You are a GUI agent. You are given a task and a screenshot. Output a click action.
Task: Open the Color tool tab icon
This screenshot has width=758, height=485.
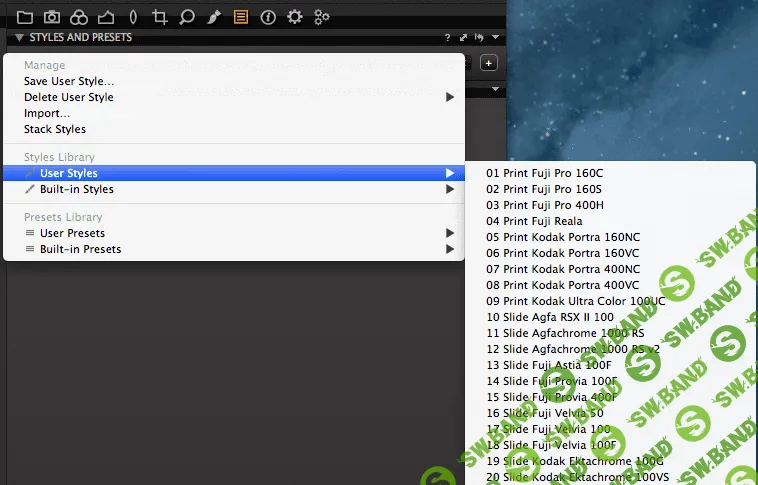coord(79,16)
